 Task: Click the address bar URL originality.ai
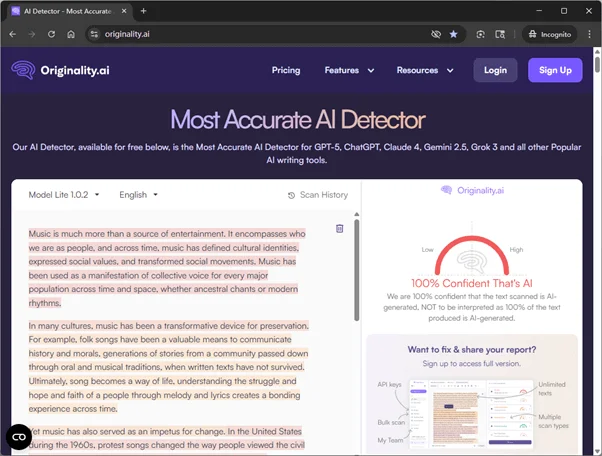tap(127, 34)
